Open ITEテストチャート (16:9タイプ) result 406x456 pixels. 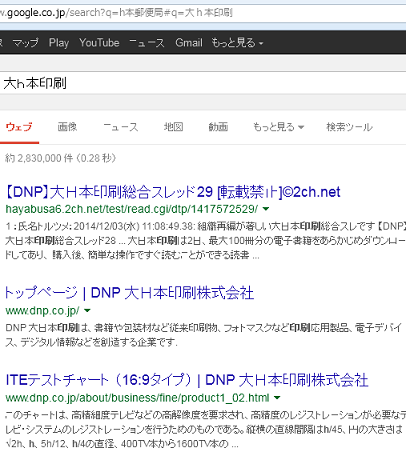pos(187,380)
